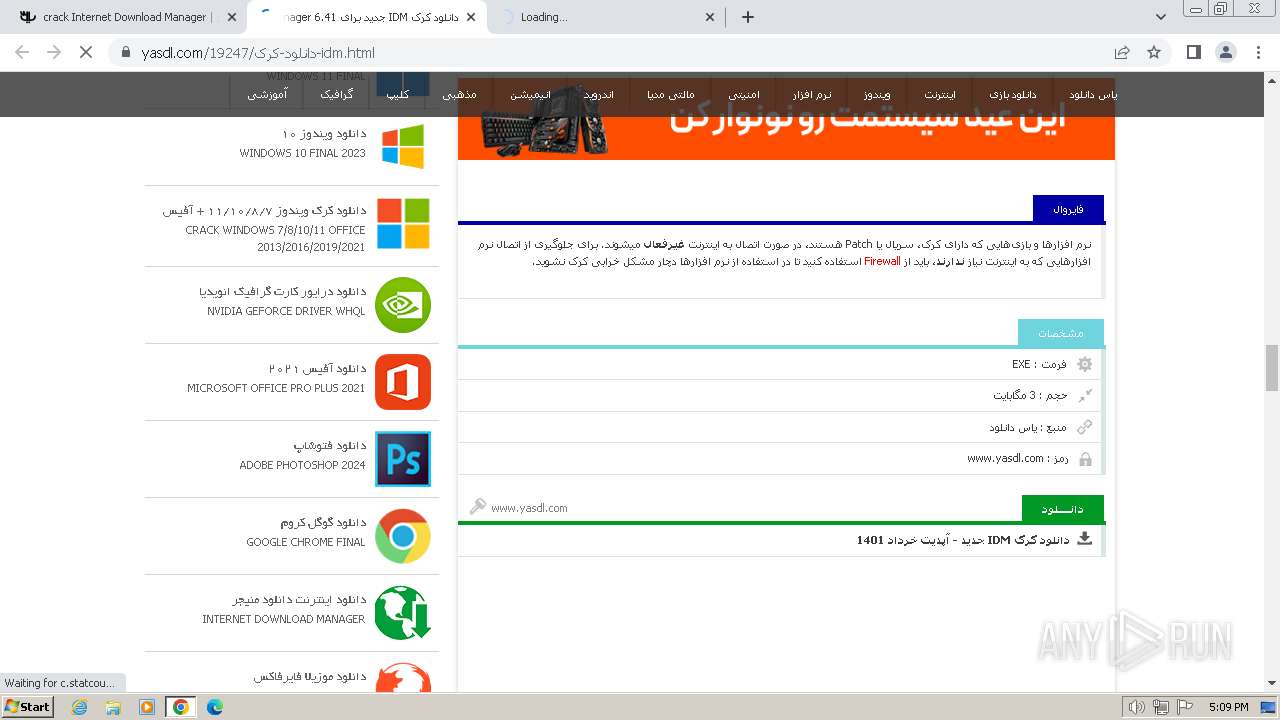1280x720 pixels.
Task: Open the Mozilla Firefox icon in sidebar
Action: click(x=403, y=677)
